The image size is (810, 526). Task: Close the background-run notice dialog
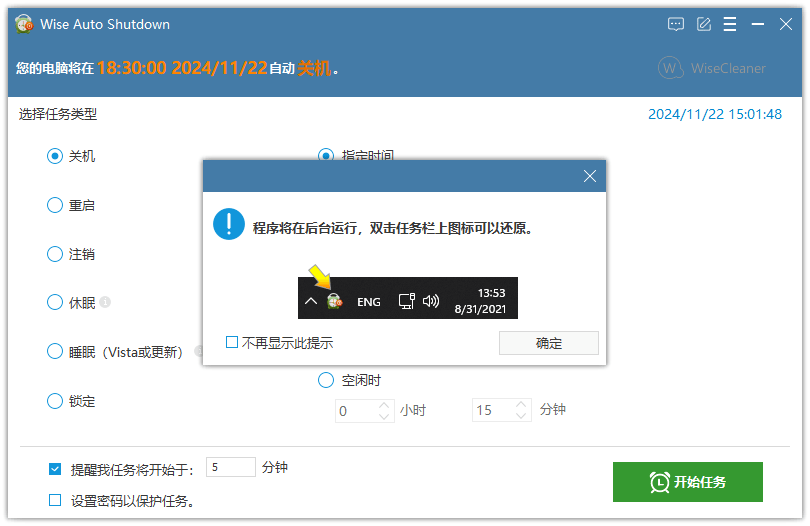(x=589, y=176)
